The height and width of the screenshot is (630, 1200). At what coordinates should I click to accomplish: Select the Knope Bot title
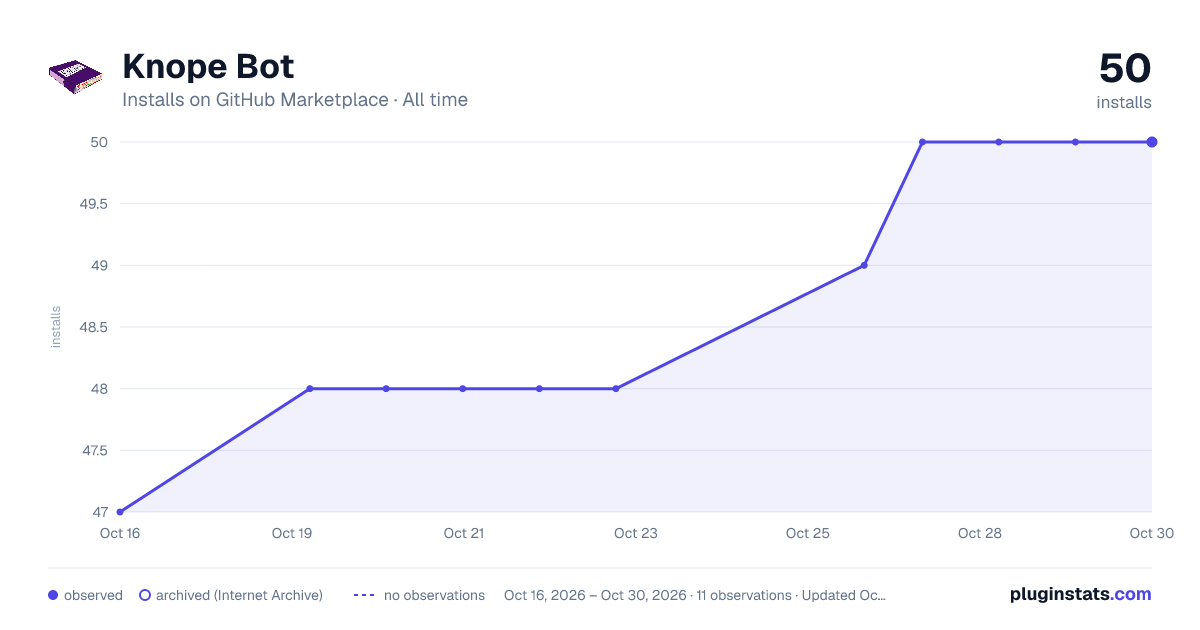[208, 67]
